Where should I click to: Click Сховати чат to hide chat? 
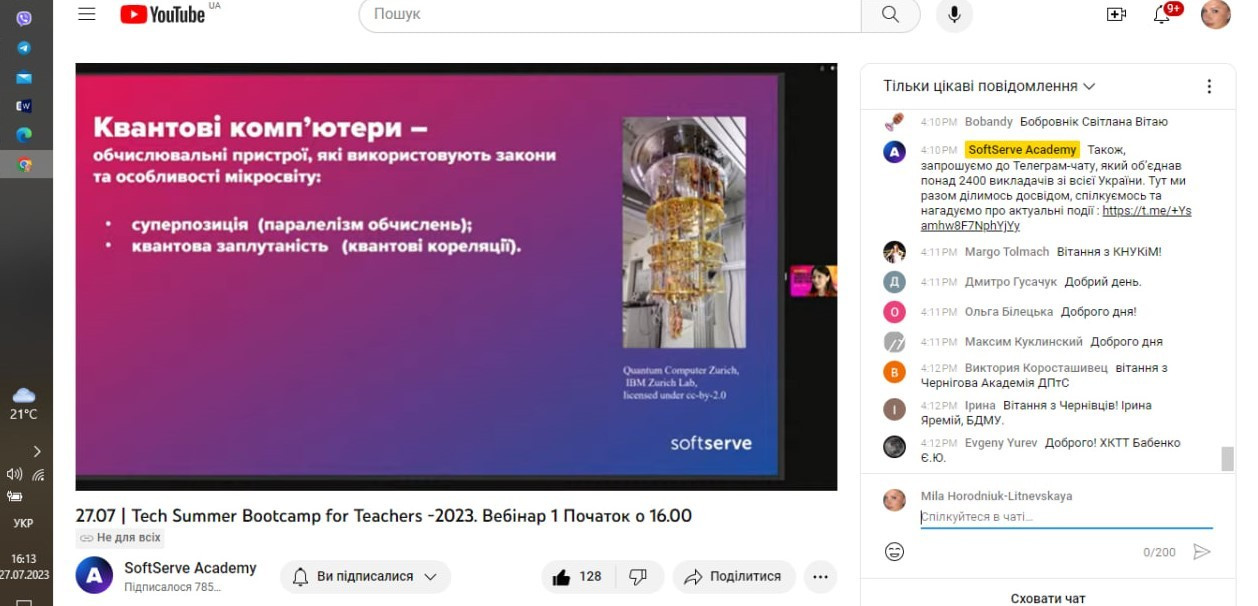pos(1048,598)
